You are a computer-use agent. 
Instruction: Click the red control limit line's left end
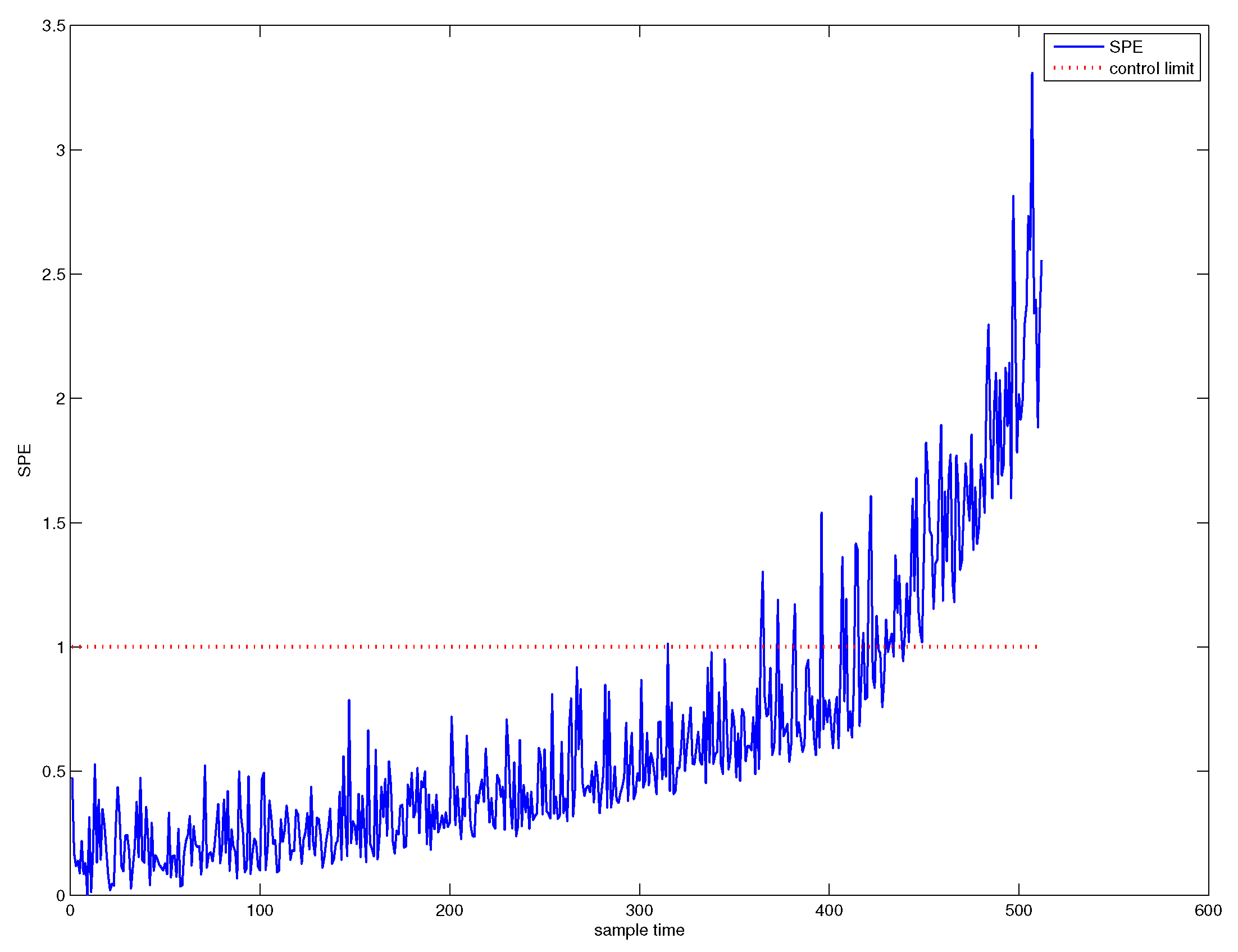point(73,646)
